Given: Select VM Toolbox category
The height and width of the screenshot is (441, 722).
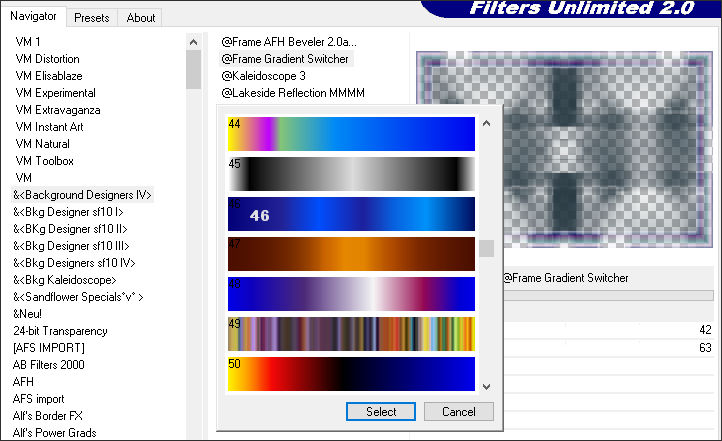Looking at the screenshot, I should click(x=44, y=161).
